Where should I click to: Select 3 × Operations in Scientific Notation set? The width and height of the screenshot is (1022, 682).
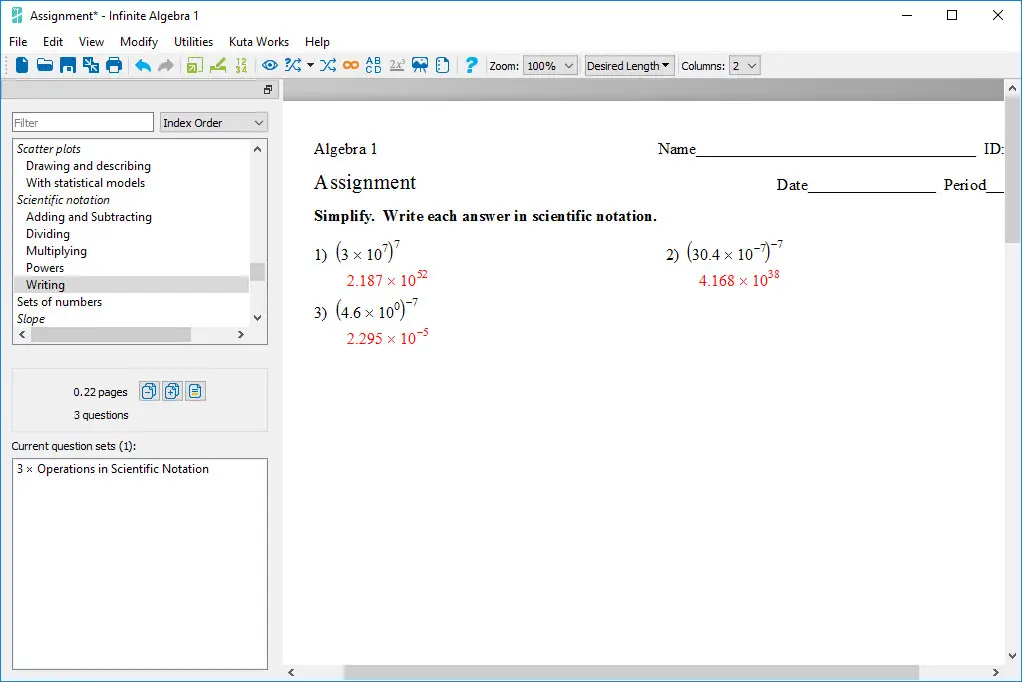pyautogui.click(x=113, y=469)
